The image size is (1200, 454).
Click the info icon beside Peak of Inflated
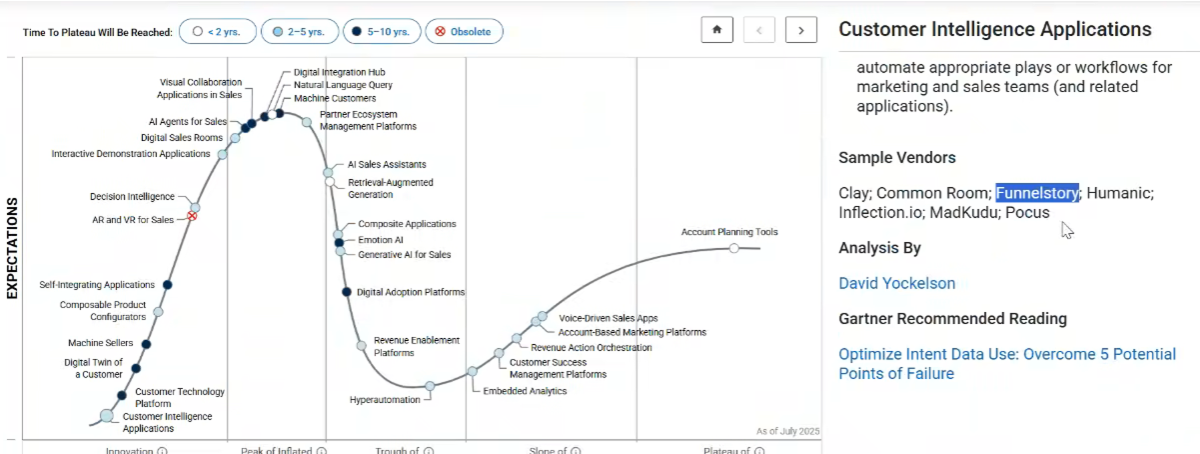(x=322, y=450)
